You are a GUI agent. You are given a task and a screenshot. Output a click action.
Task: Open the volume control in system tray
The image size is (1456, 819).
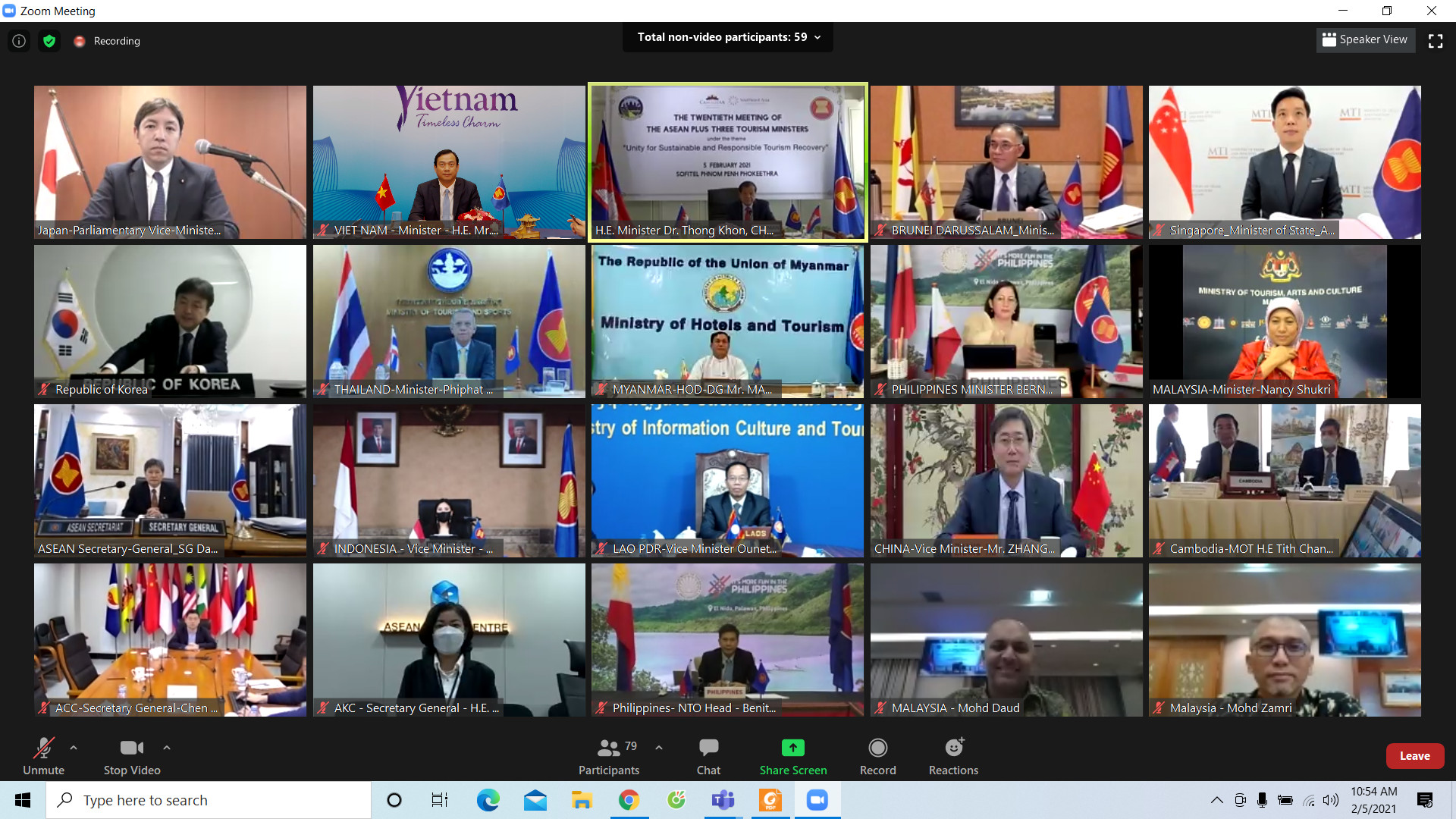coord(1331,800)
